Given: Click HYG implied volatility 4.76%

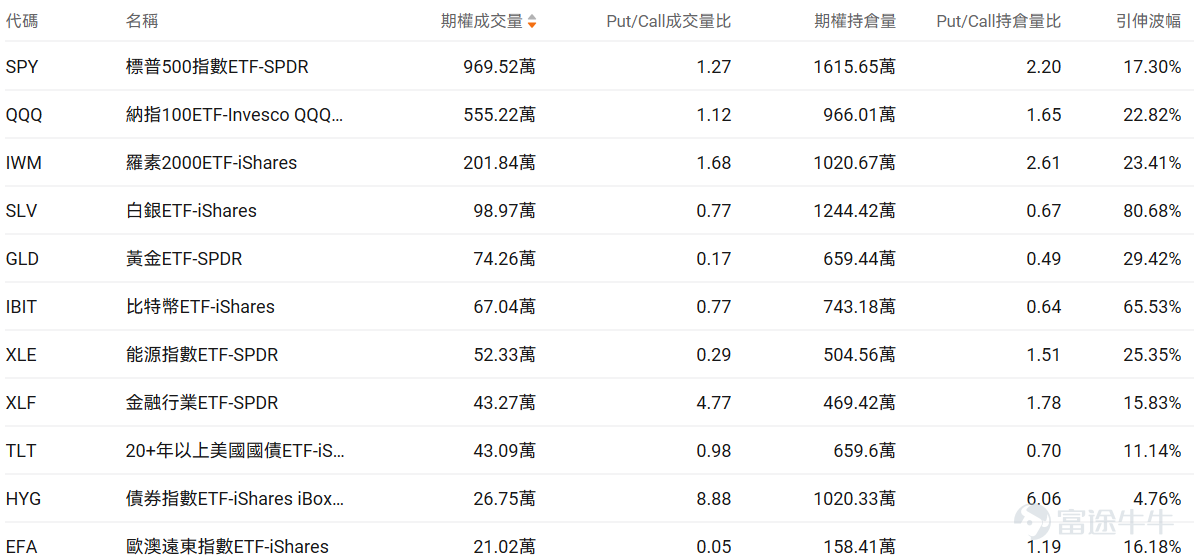Looking at the screenshot, I should tap(1157, 499).
